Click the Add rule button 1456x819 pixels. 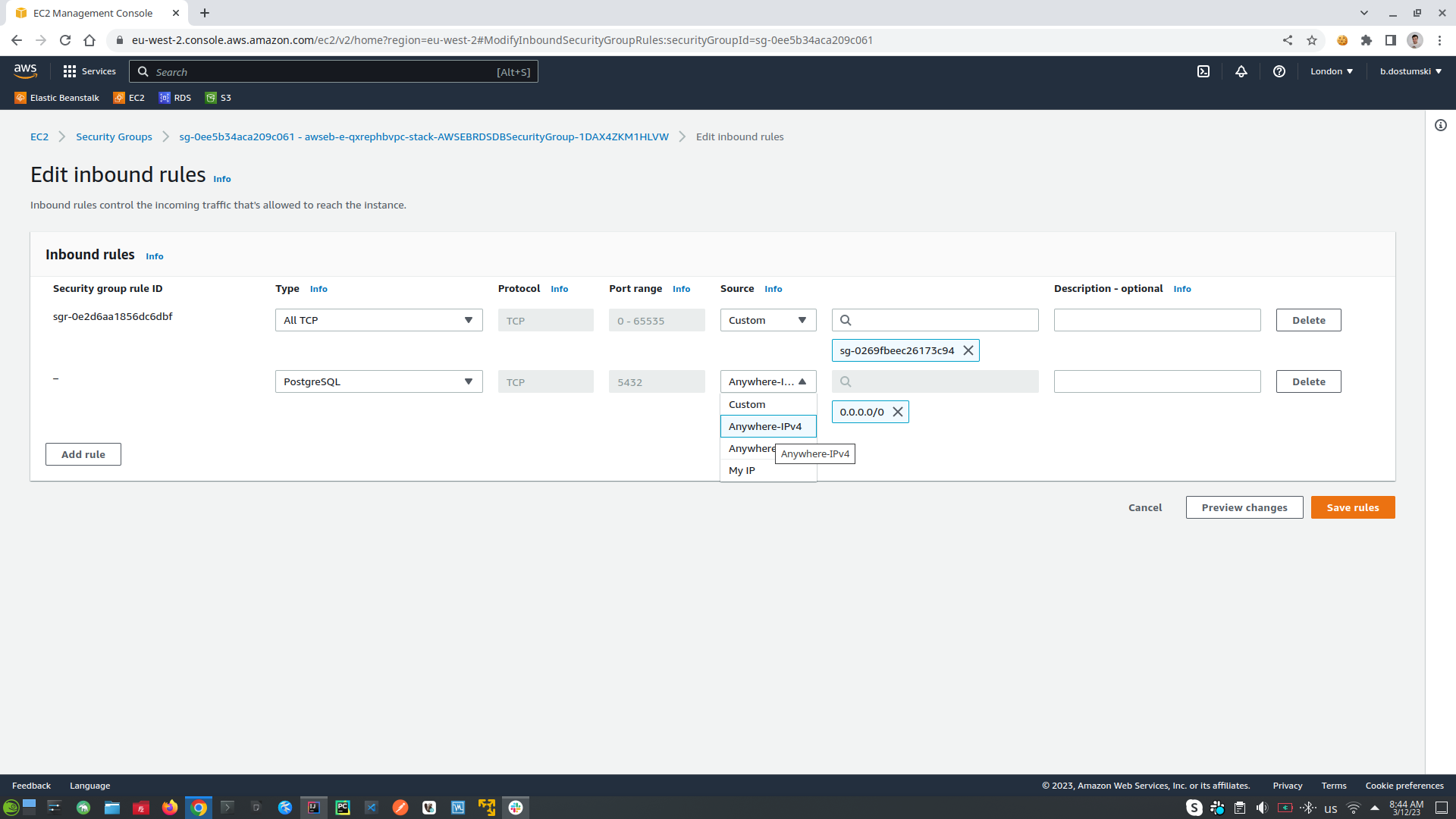[83, 454]
